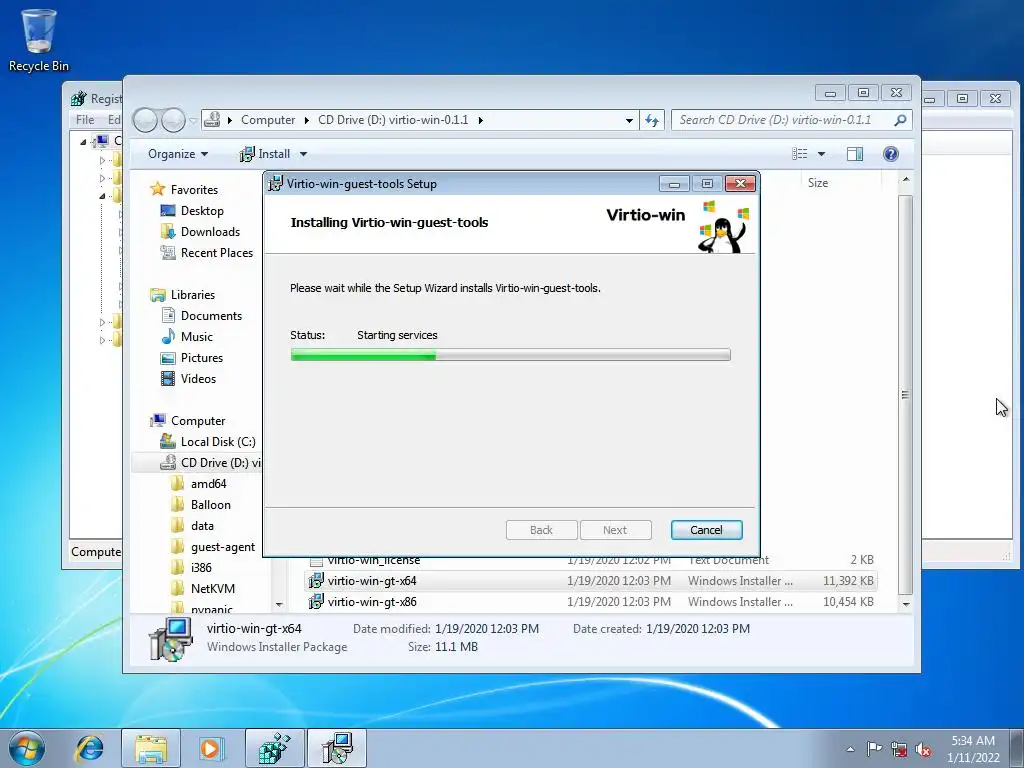Image resolution: width=1024 pixels, height=768 pixels.
Task: Open the view options dropdown arrow
Action: point(822,154)
